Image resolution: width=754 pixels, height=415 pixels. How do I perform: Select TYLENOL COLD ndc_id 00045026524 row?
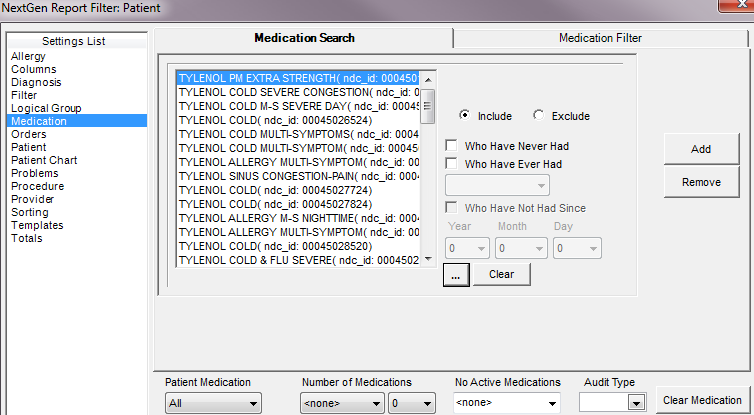coord(298,120)
